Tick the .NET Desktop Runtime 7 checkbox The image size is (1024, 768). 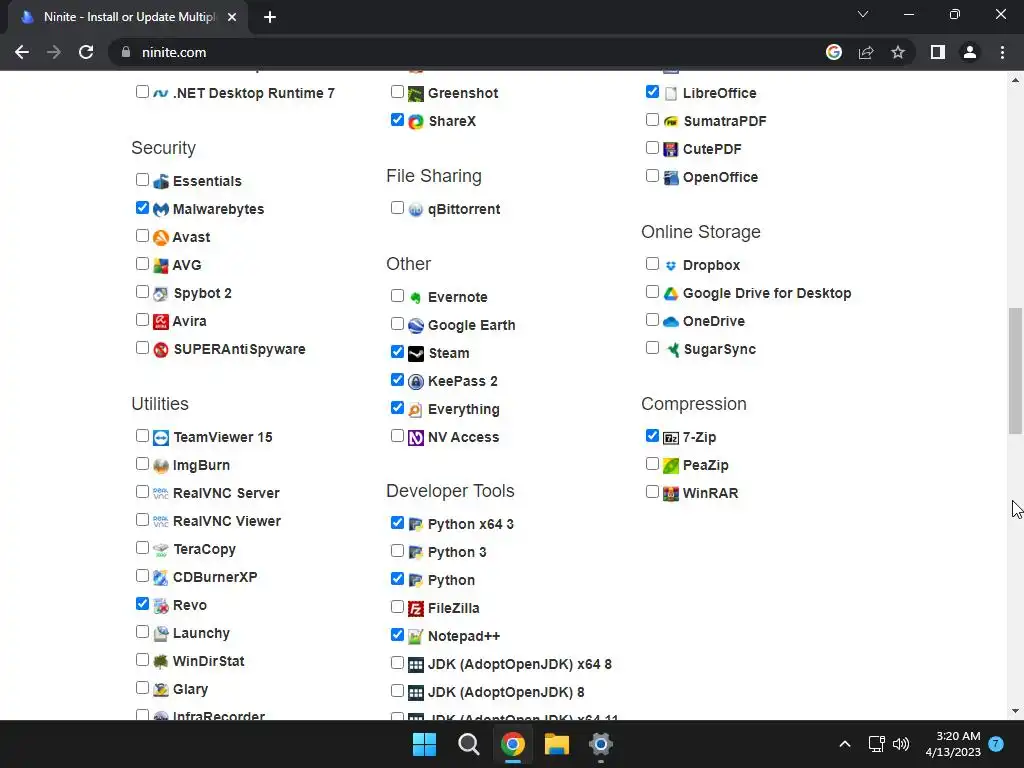[142, 92]
